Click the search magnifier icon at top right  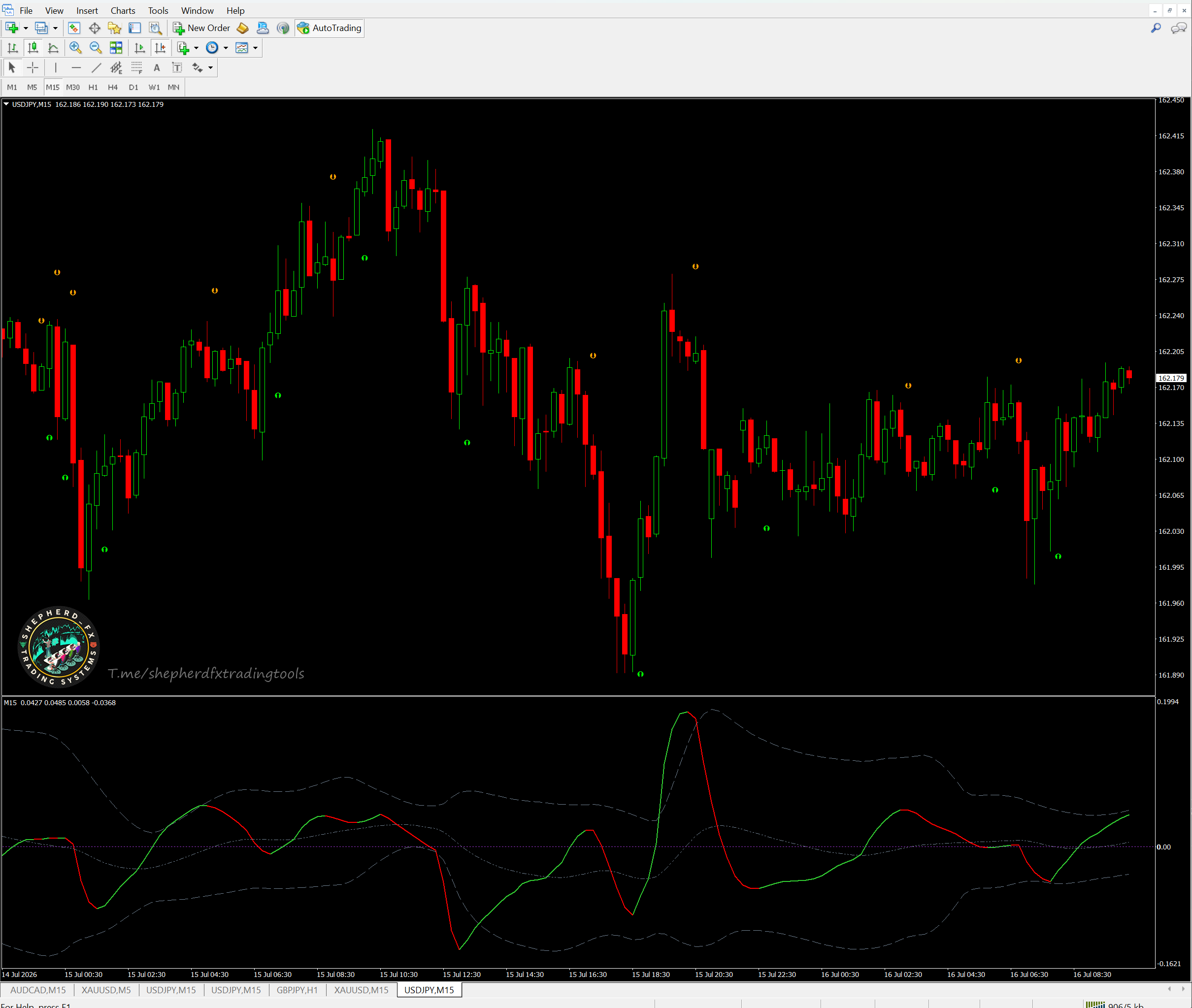pyautogui.click(x=1156, y=28)
